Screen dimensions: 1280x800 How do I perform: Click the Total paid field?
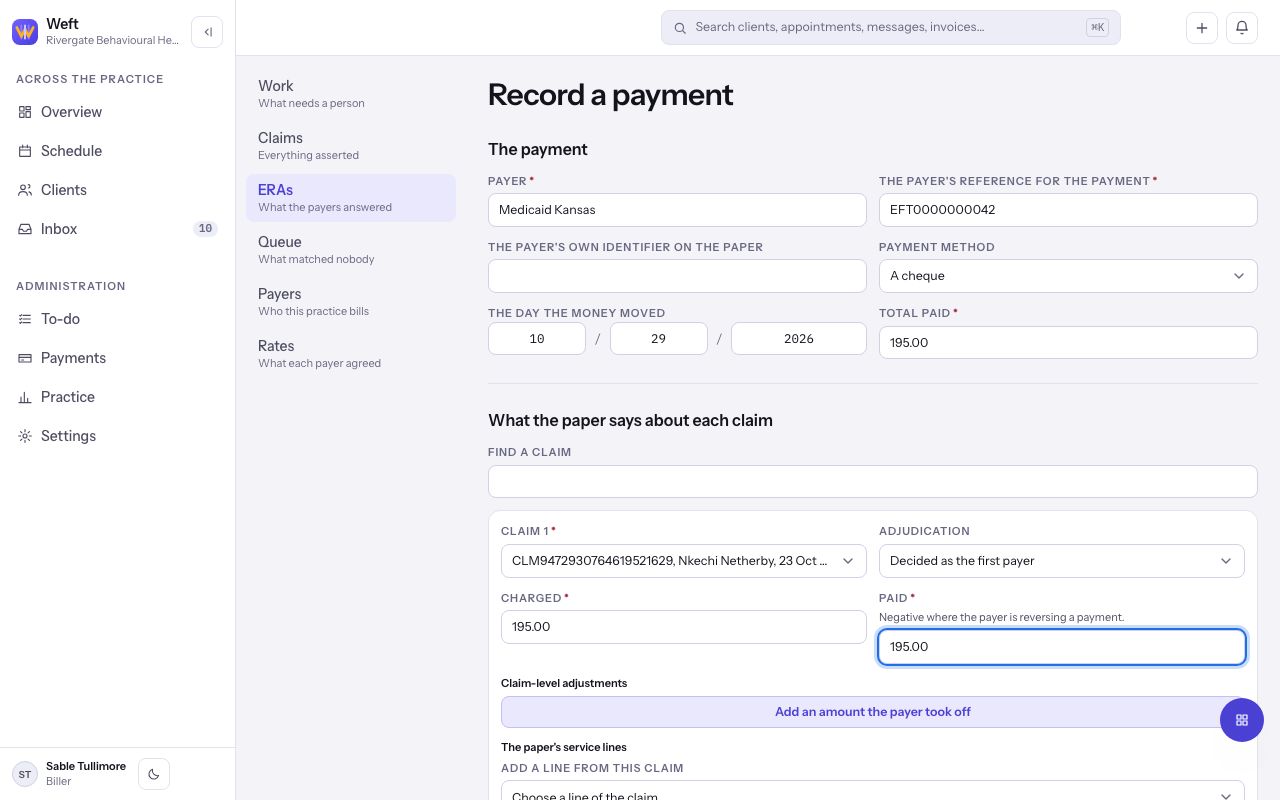click(1068, 342)
